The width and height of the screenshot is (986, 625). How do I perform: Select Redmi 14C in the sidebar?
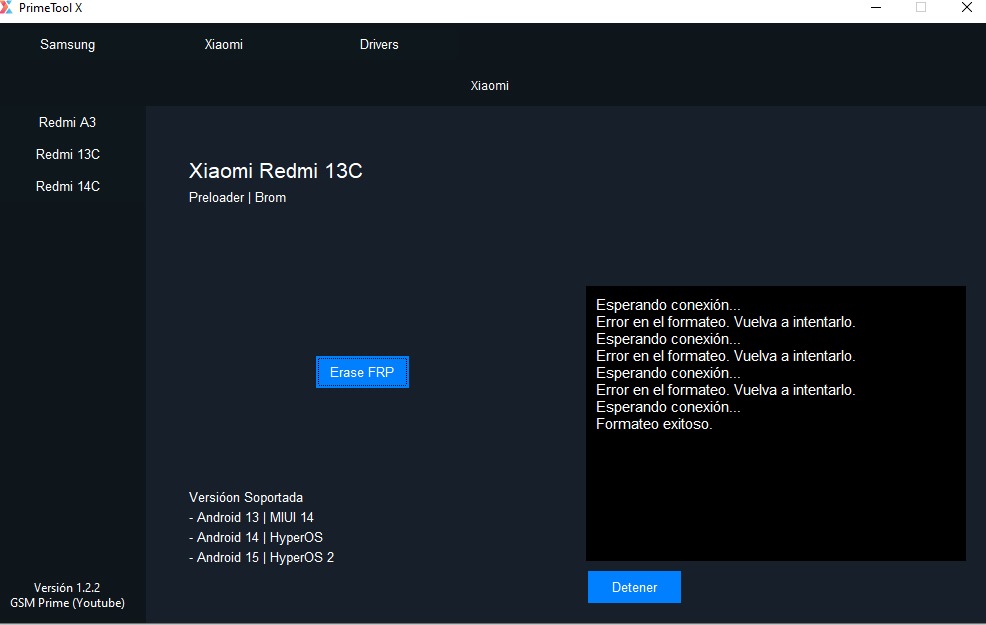pos(67,186)
